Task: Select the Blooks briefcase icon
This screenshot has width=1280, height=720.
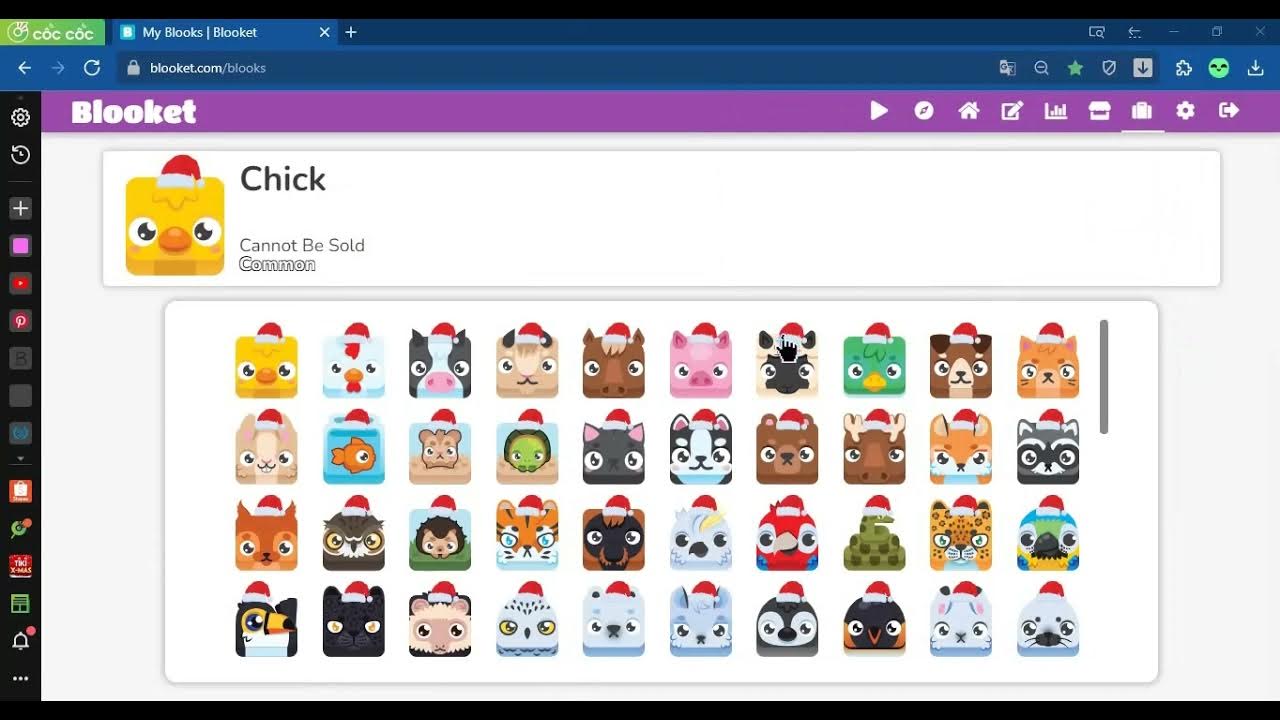Action: pos(1141,111)
